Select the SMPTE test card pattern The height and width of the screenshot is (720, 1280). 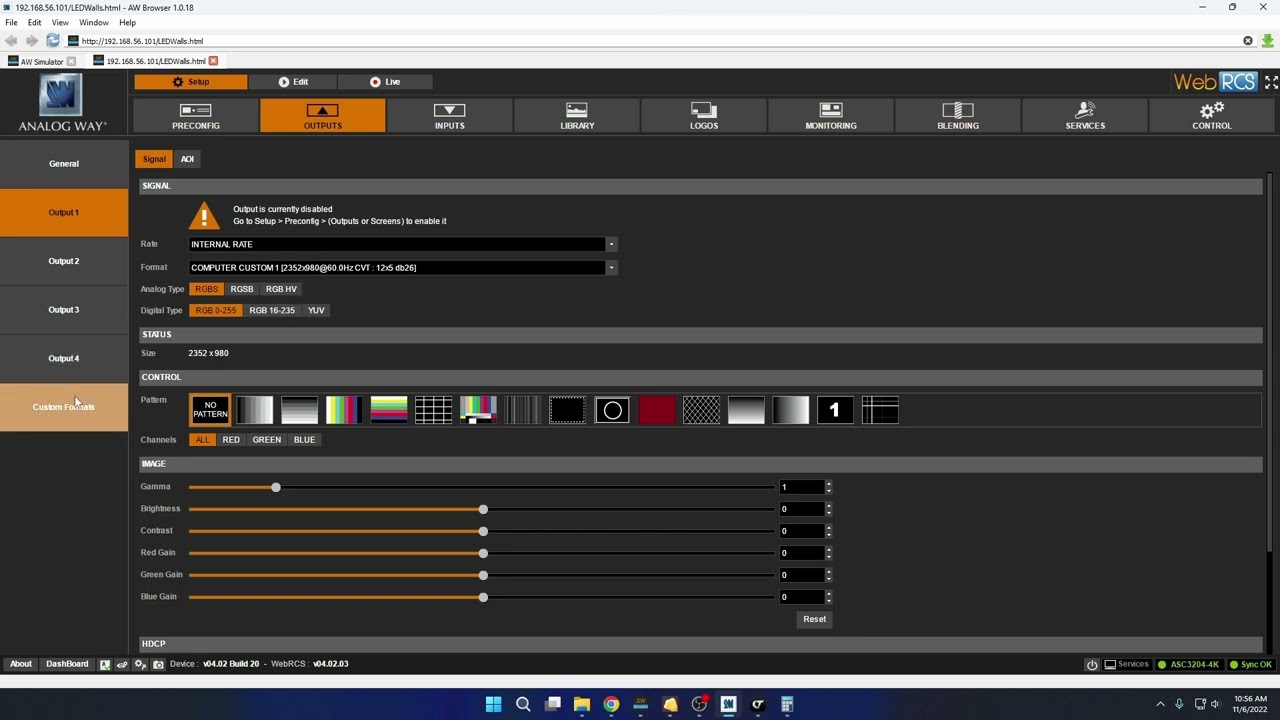(478, 410)
